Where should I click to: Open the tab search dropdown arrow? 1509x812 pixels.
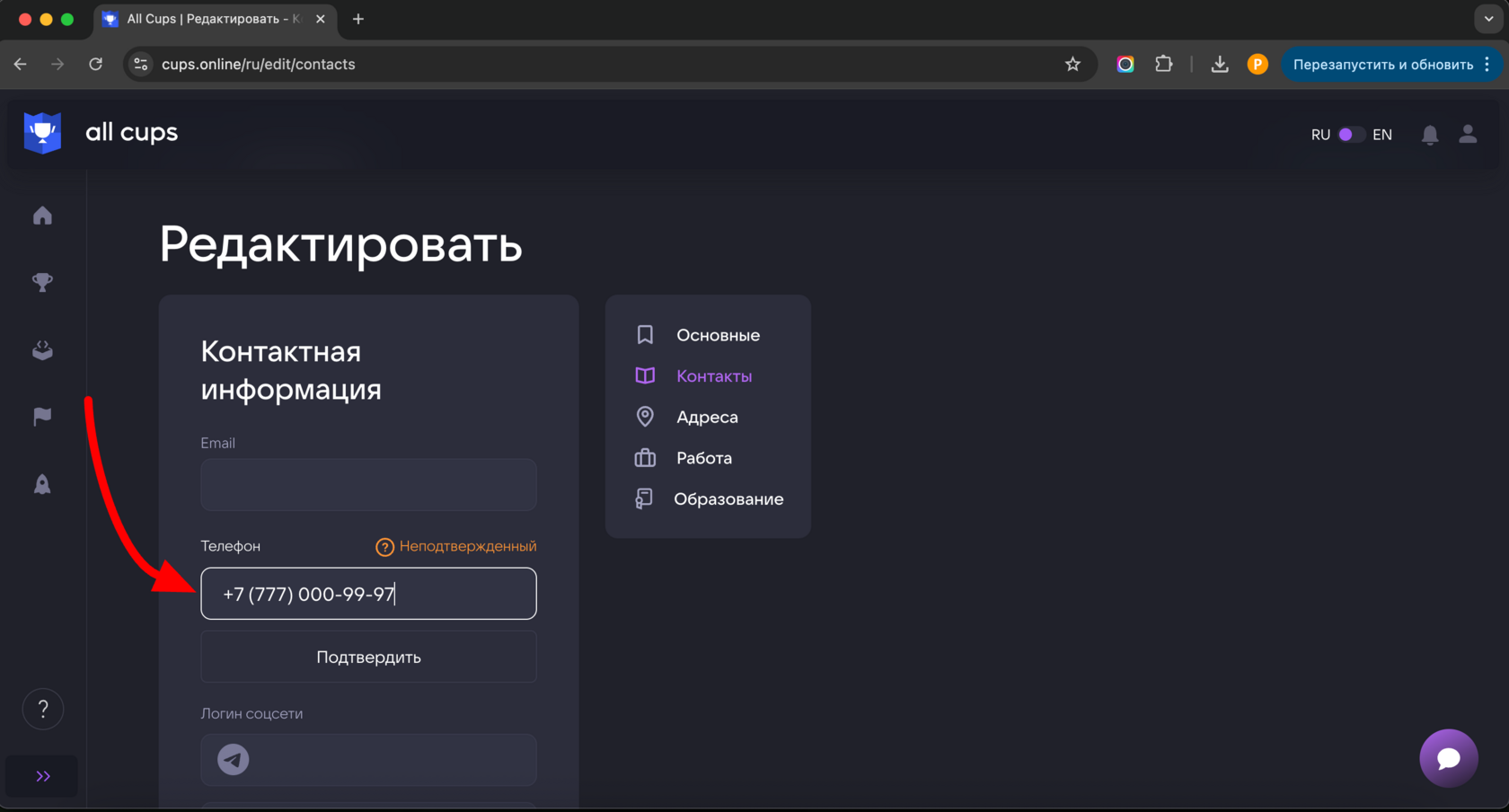pyautogui.click(x=1488, y=19)
